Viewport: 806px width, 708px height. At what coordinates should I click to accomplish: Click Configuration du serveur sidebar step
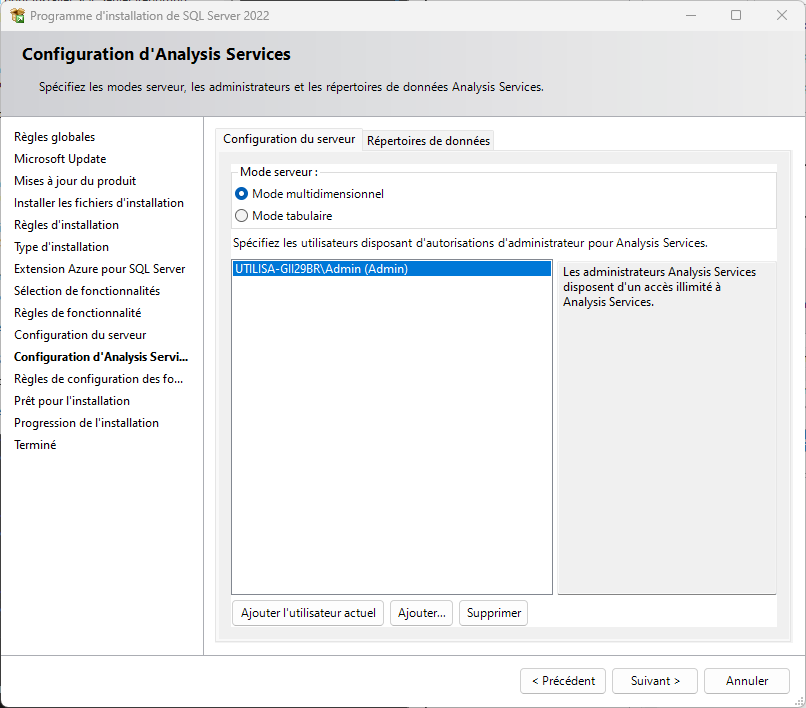[x=80, y=335]
